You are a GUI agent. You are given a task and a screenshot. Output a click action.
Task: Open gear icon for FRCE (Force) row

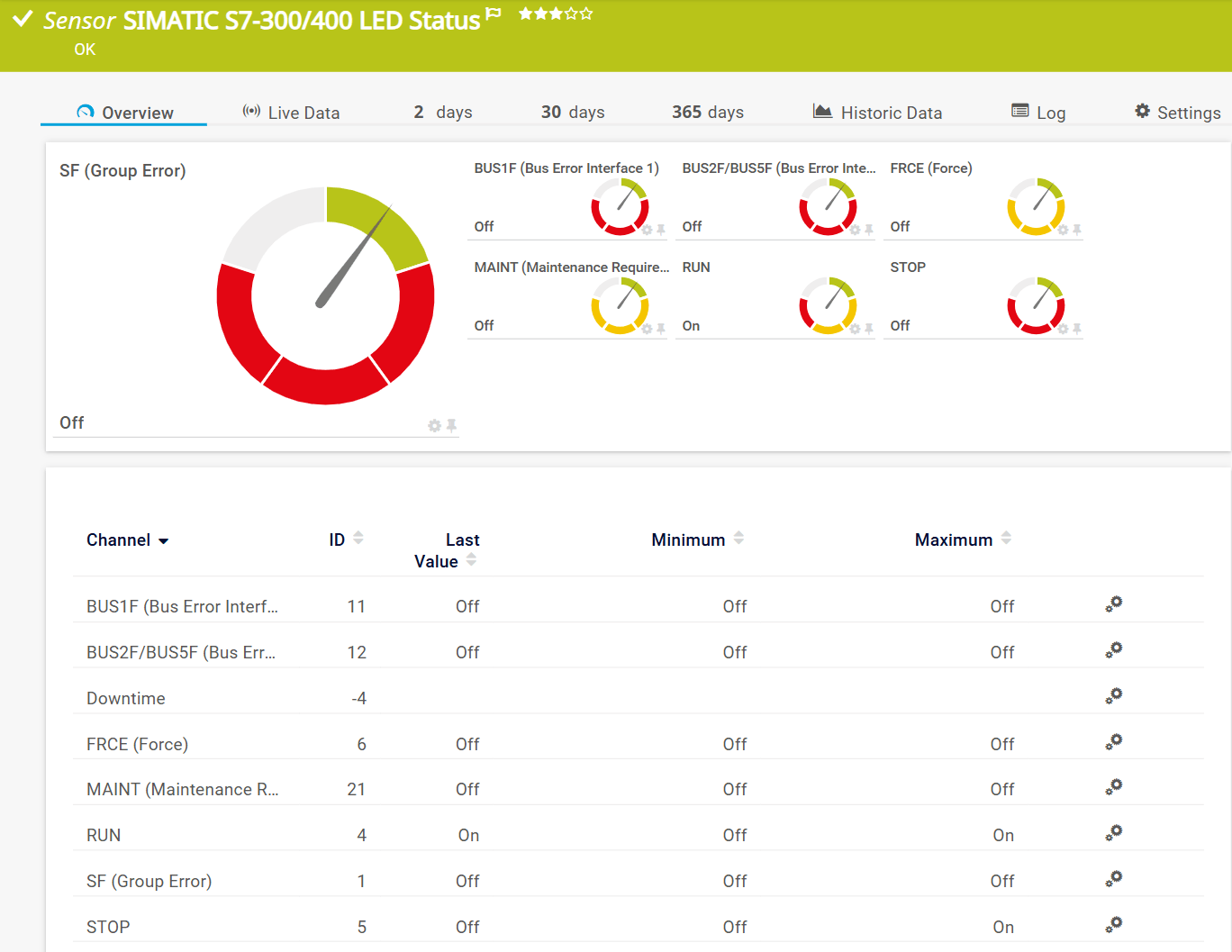coord(1114,742)
